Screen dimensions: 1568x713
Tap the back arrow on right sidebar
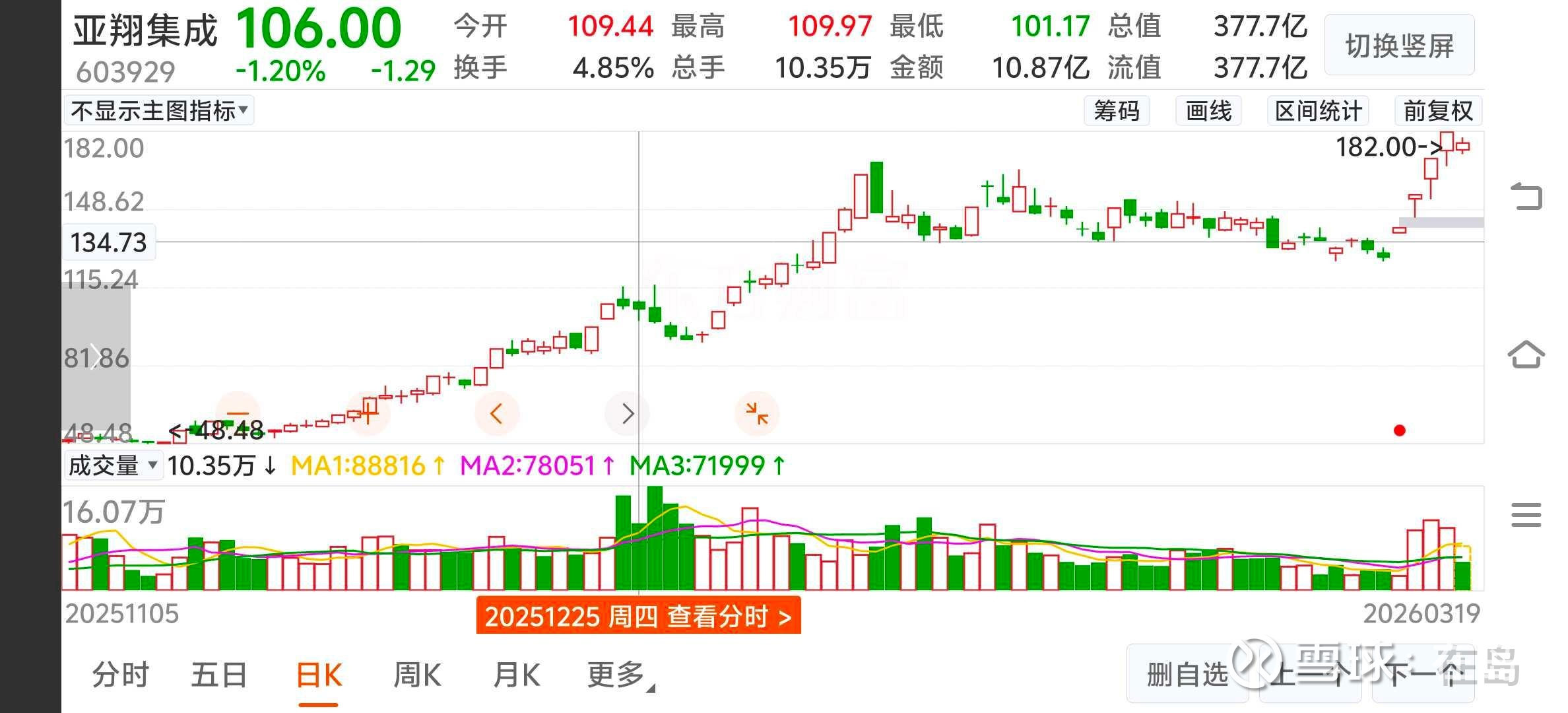[1526, 196]
